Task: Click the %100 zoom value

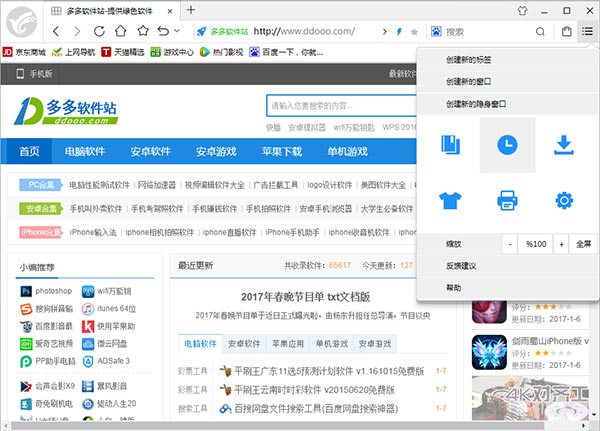Action: [x=536, y=244]
